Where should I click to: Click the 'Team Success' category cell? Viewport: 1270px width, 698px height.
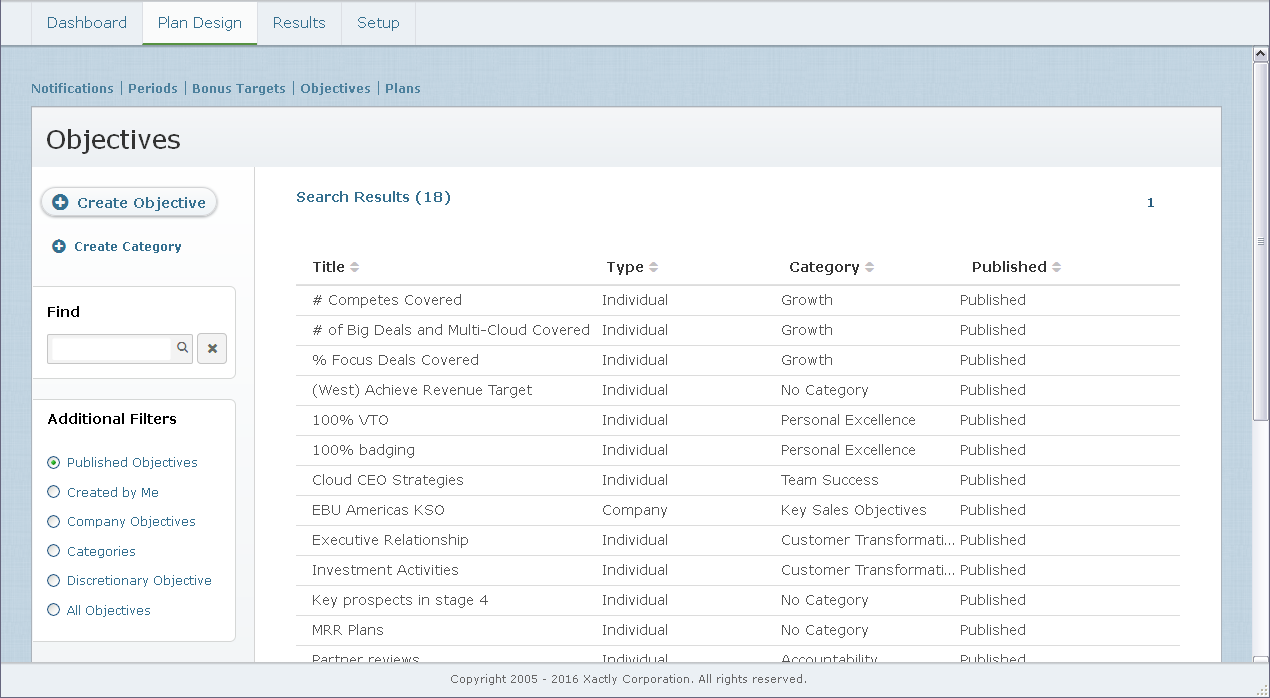click(830, 480)
